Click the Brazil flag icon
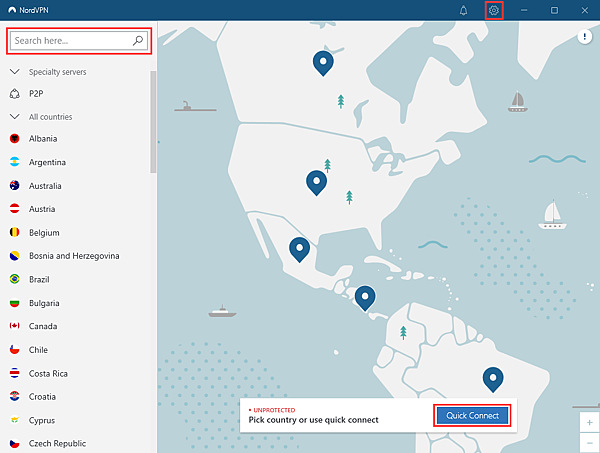Viewport: 600px width, 453px height. tap(15, 279)
